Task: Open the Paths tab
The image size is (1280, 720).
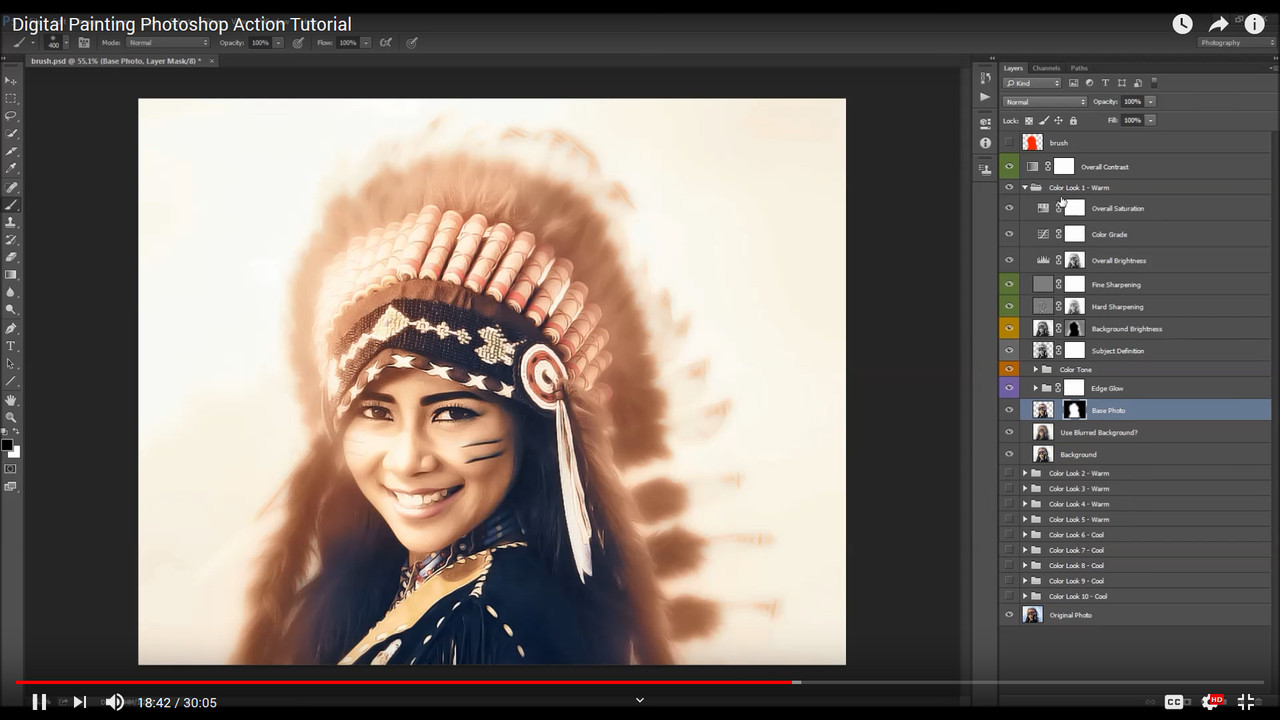Action: pos(1079,68)
